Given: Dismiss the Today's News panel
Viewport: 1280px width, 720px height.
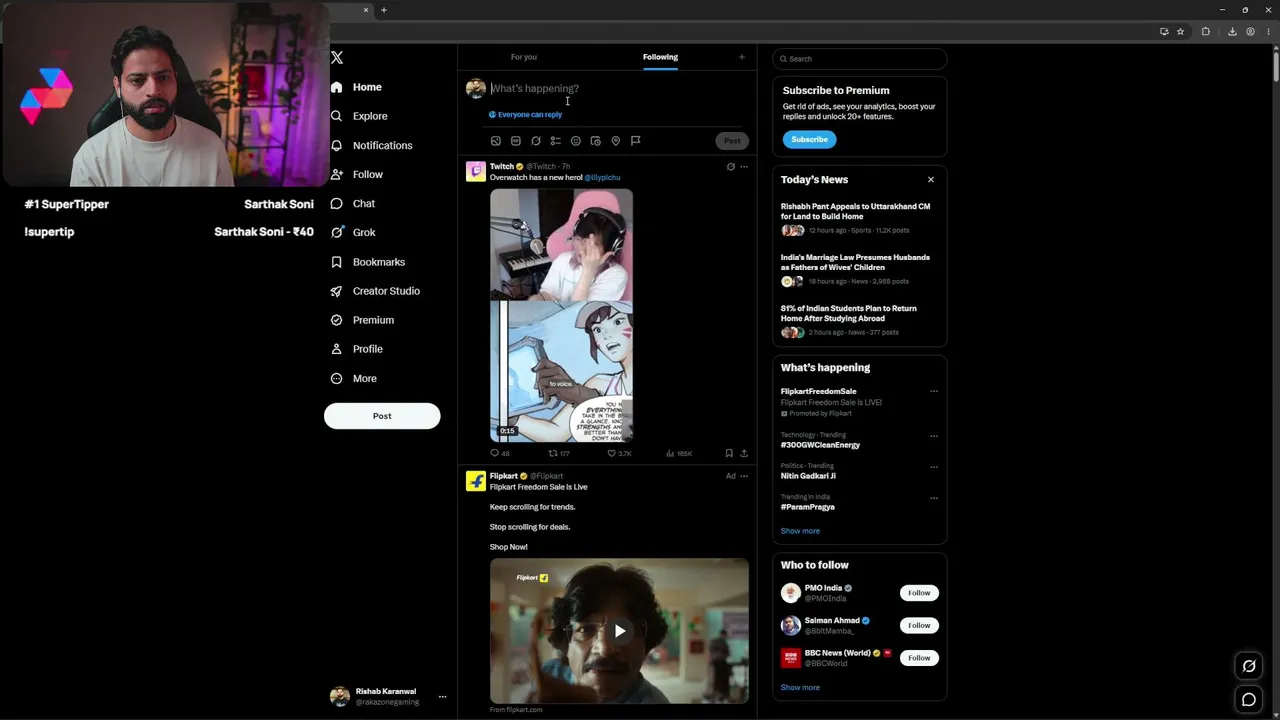Looking at the screenshot, I should click(x=931, y=180).
